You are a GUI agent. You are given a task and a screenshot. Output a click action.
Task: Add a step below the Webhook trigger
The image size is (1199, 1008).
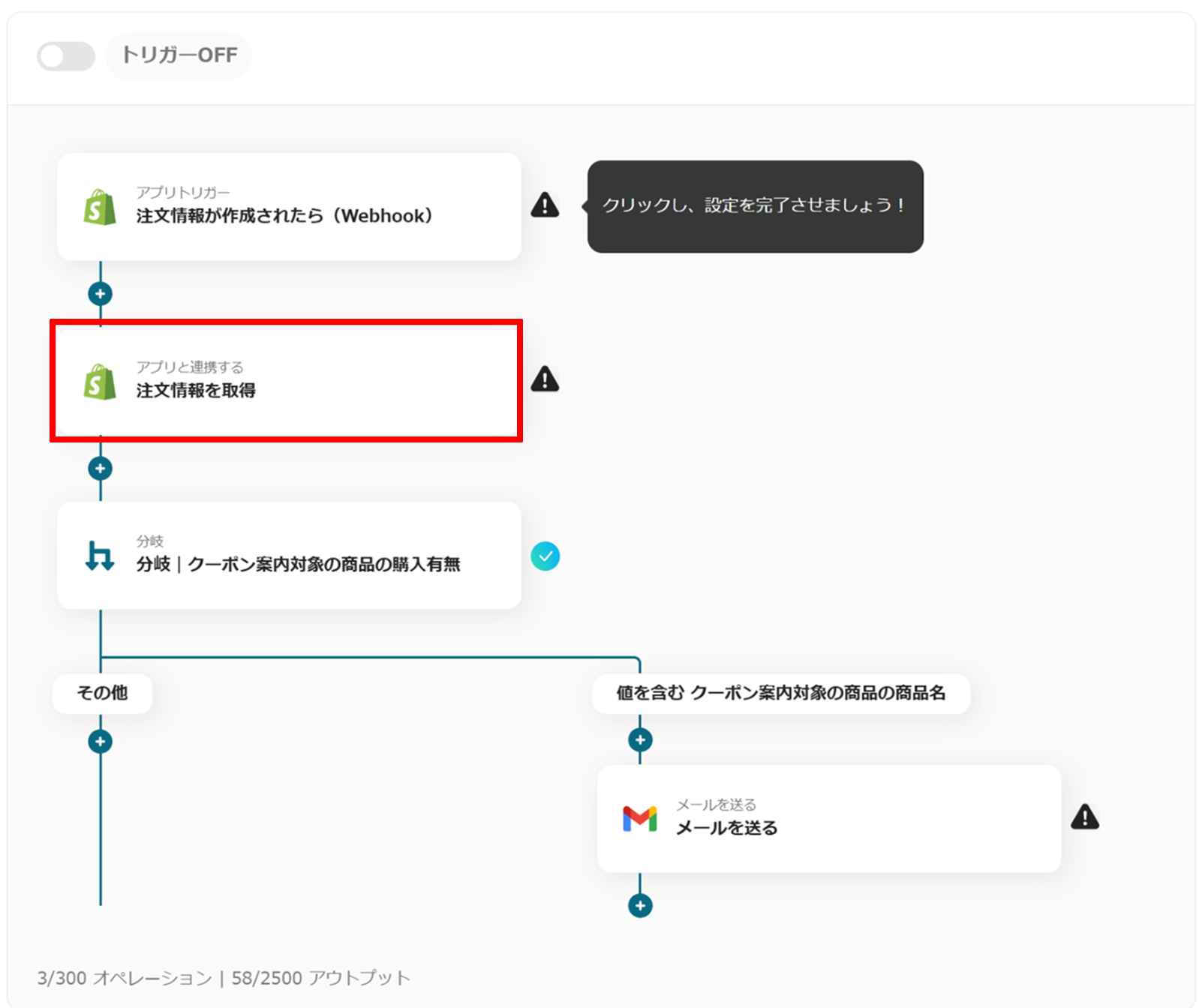tap(101, 293)
